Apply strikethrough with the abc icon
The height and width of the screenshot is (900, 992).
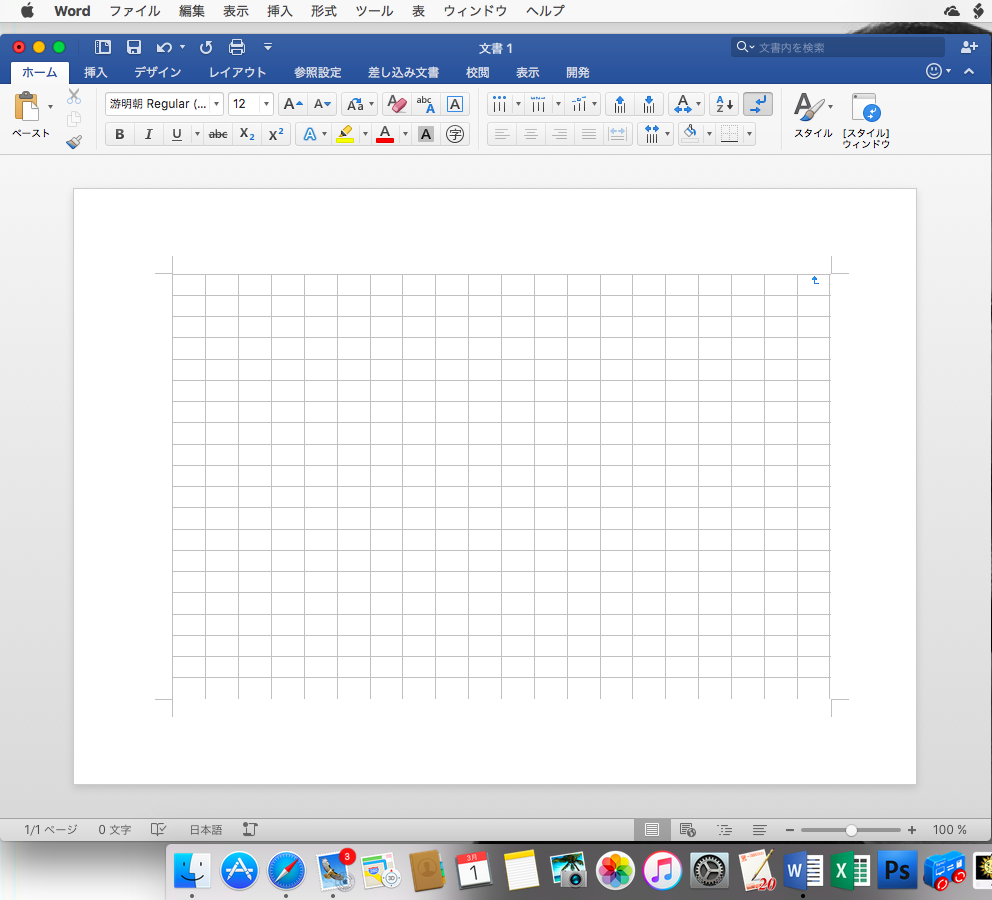[217, 134]
